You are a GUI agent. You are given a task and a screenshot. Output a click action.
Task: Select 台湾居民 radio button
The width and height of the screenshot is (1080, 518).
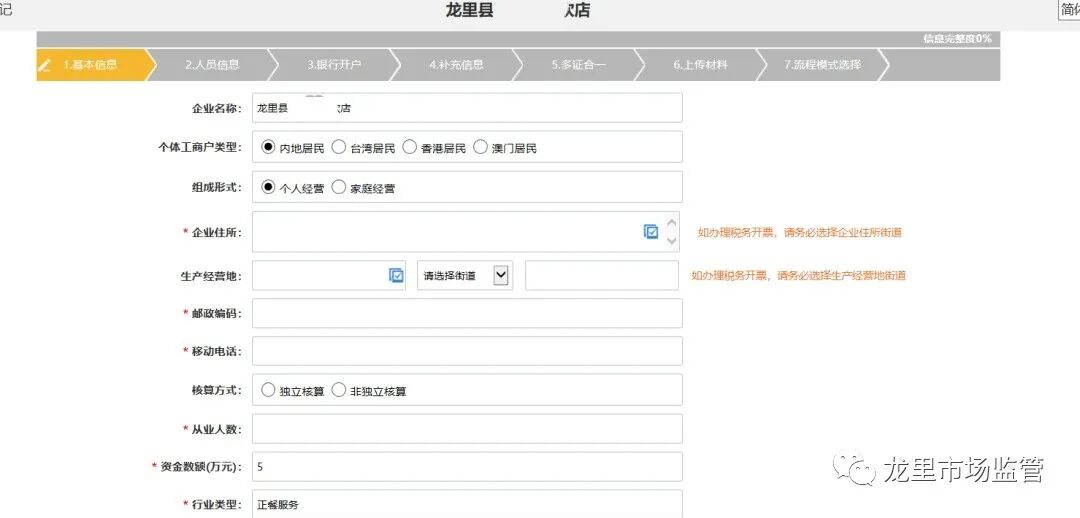pyautogui.click(x=339, y=147)
